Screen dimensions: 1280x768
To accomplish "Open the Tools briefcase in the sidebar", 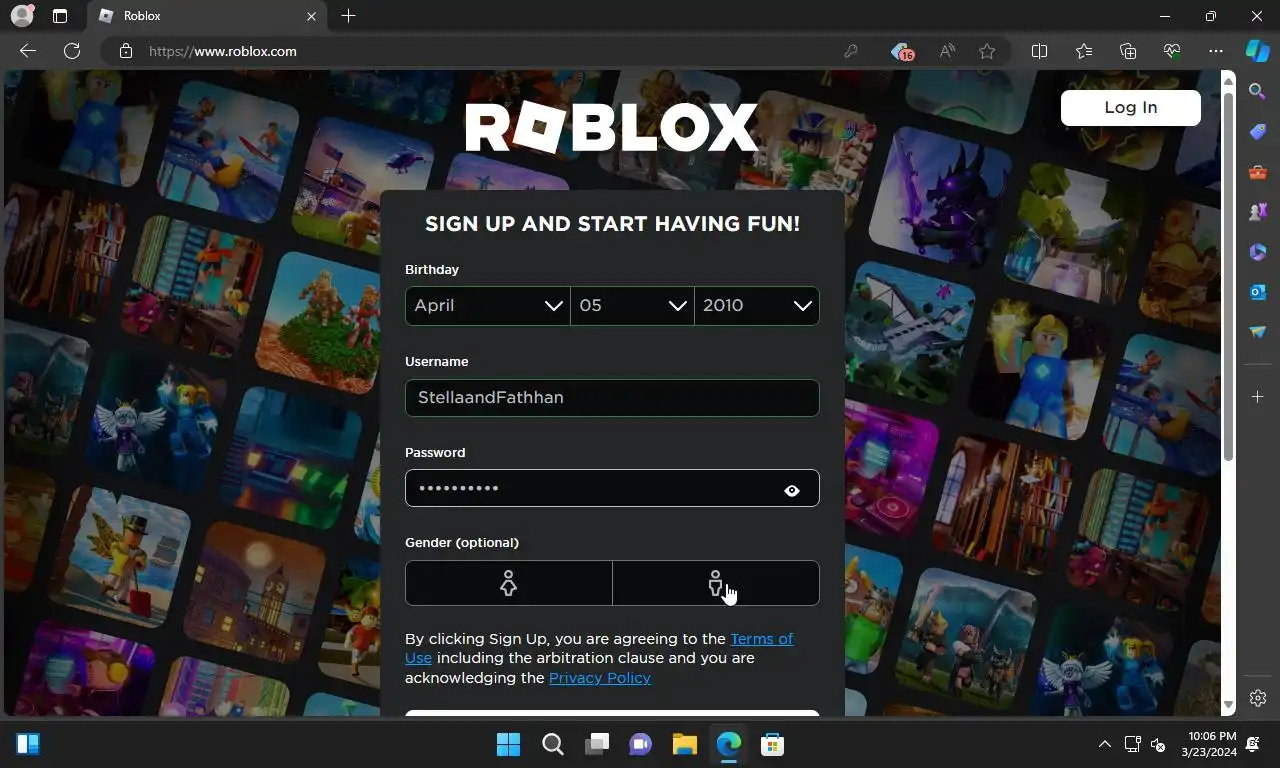I will [1258, 172].
